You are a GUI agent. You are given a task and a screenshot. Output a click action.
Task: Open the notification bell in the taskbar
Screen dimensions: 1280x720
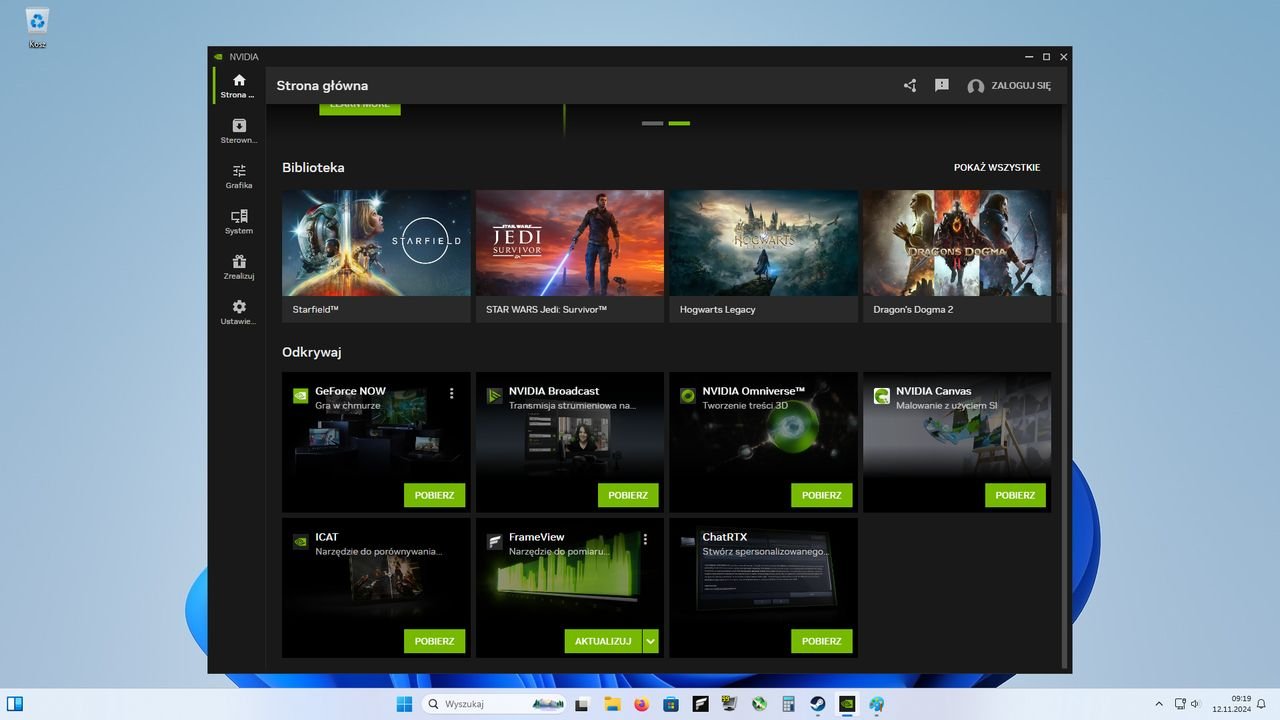pos(1262,704)
